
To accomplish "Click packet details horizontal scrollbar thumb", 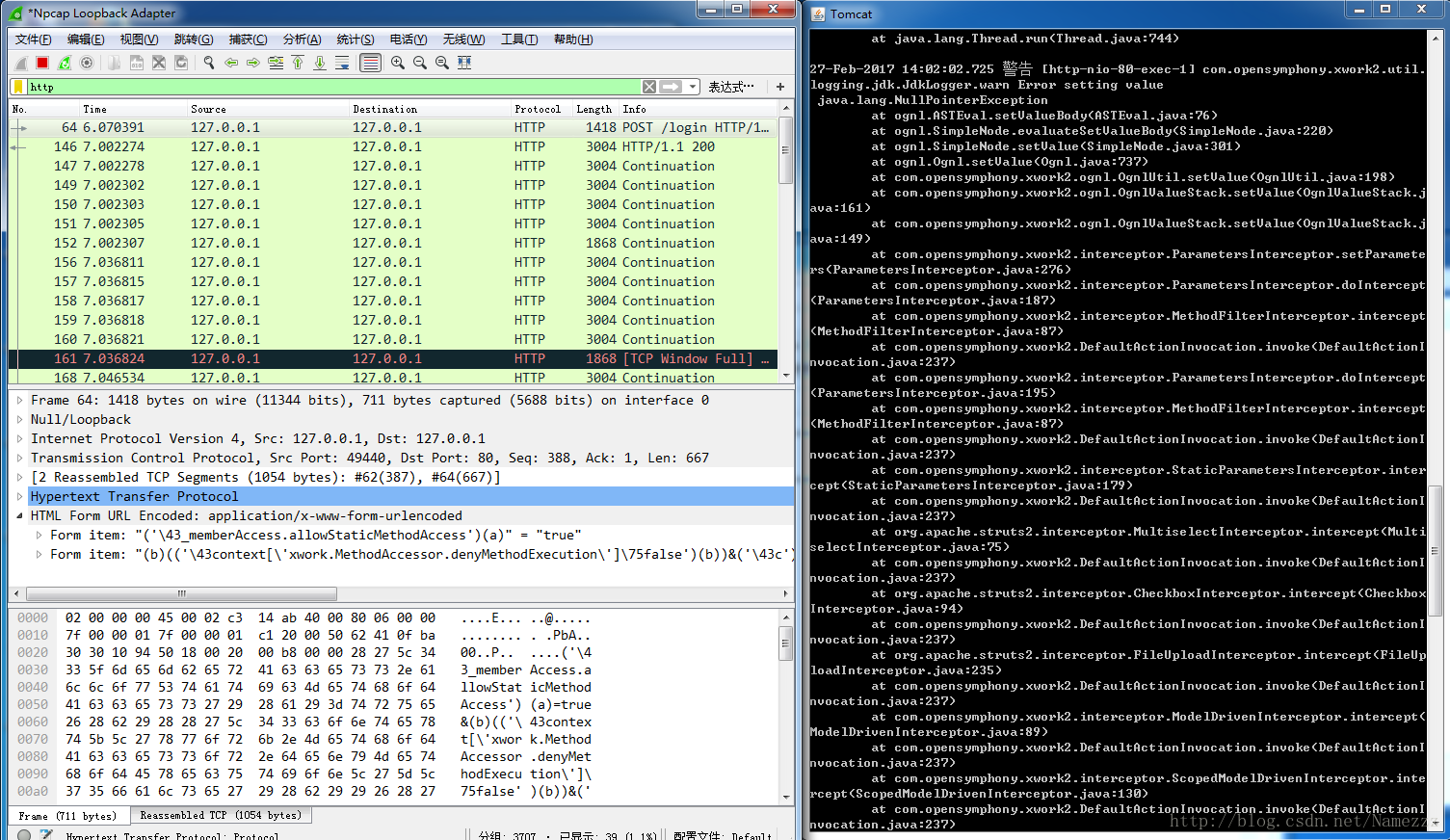I will pyautogui.click(x=181, y=593).
